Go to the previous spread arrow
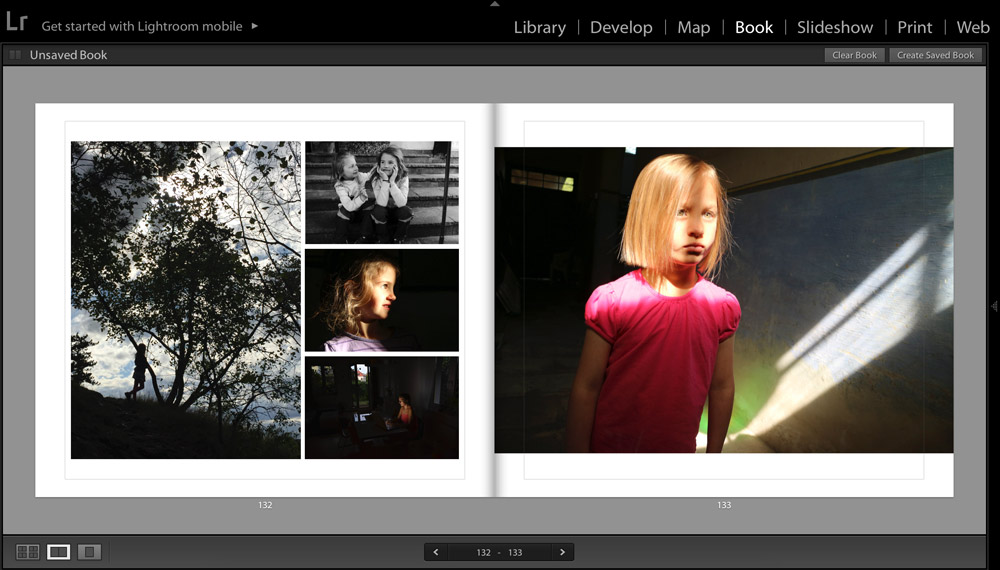Screen dimensions: 1000x570 436,552
